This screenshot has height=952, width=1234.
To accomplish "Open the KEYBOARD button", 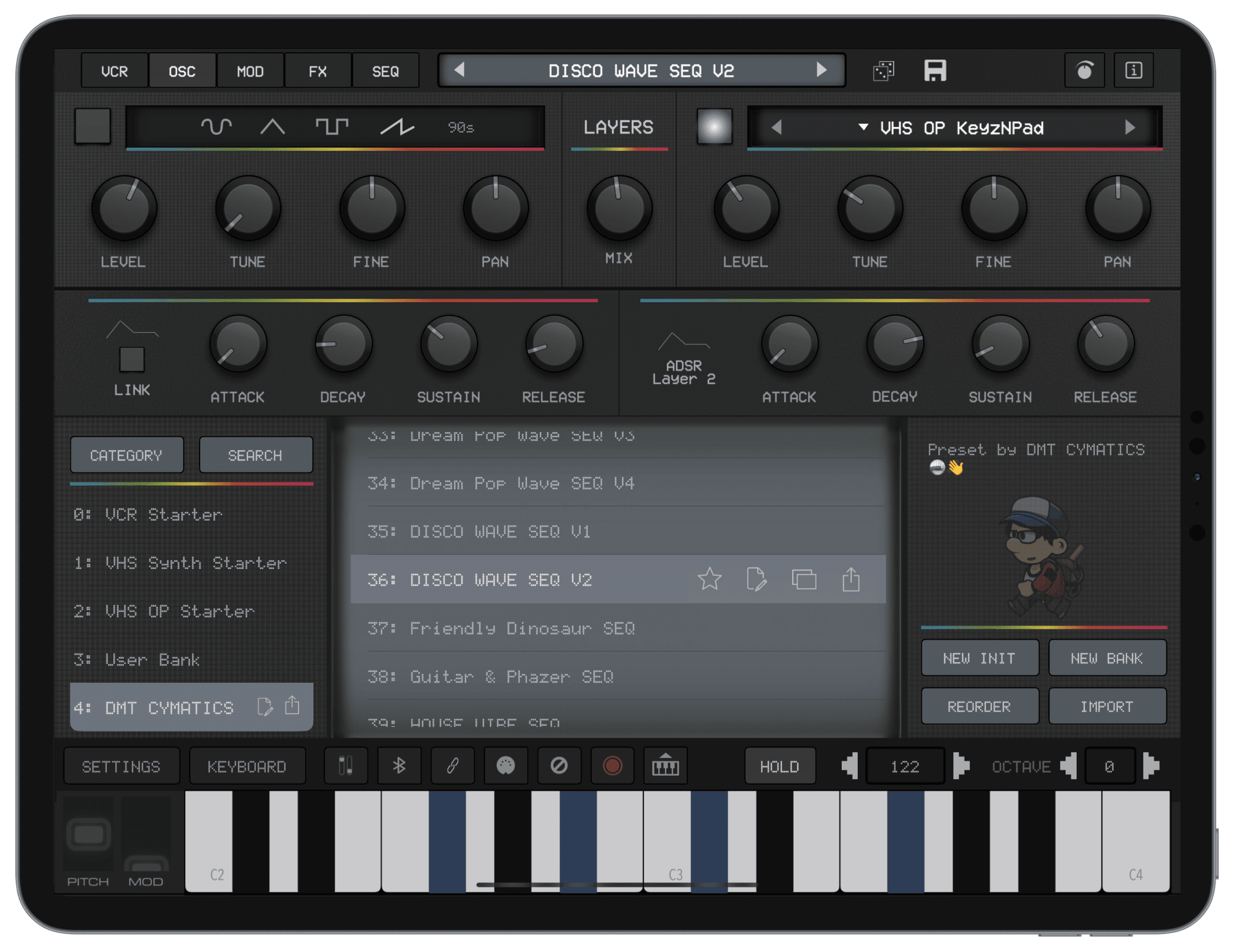I will coord(247,766).
